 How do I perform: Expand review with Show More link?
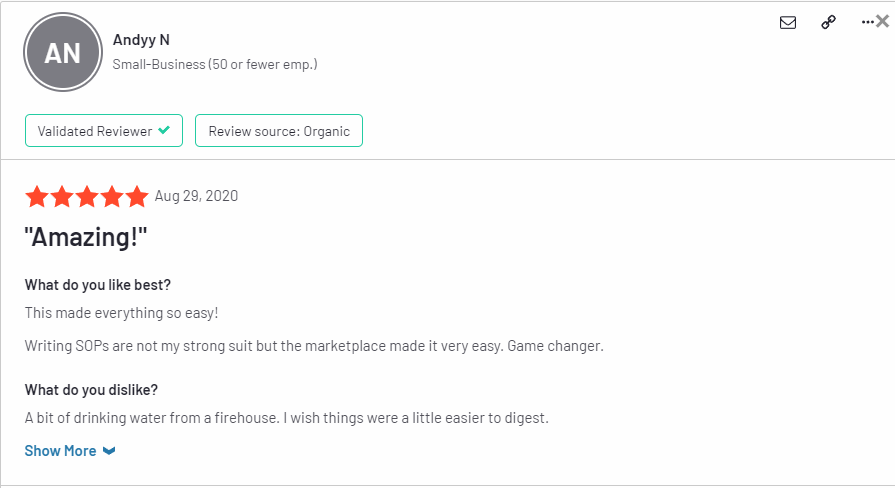pos(61,451)
